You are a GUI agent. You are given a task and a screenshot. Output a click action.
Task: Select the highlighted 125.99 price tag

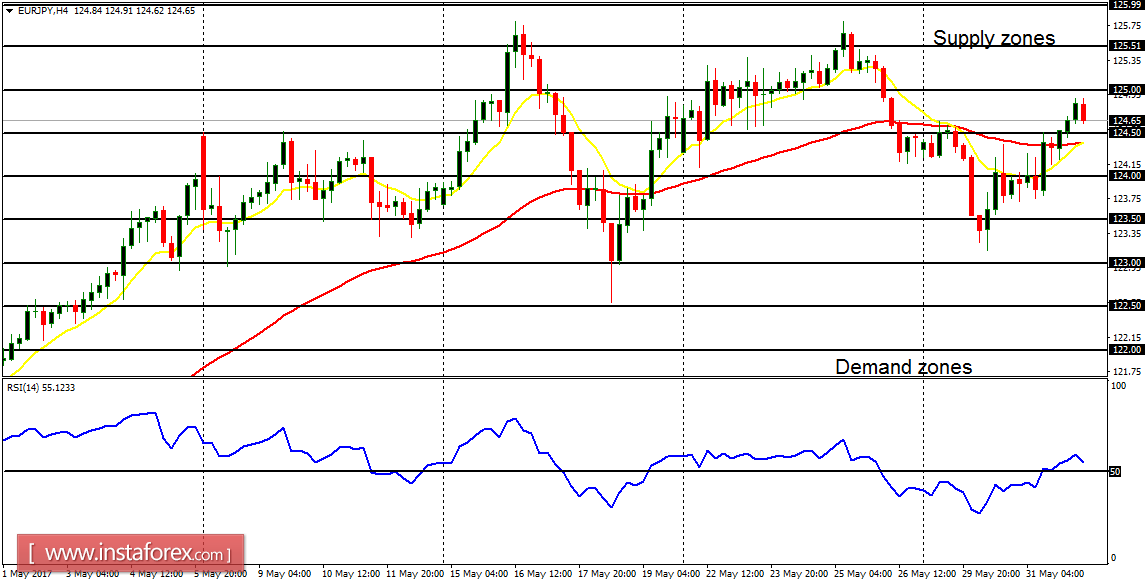pyautogui.click(x=1125, y=6)
